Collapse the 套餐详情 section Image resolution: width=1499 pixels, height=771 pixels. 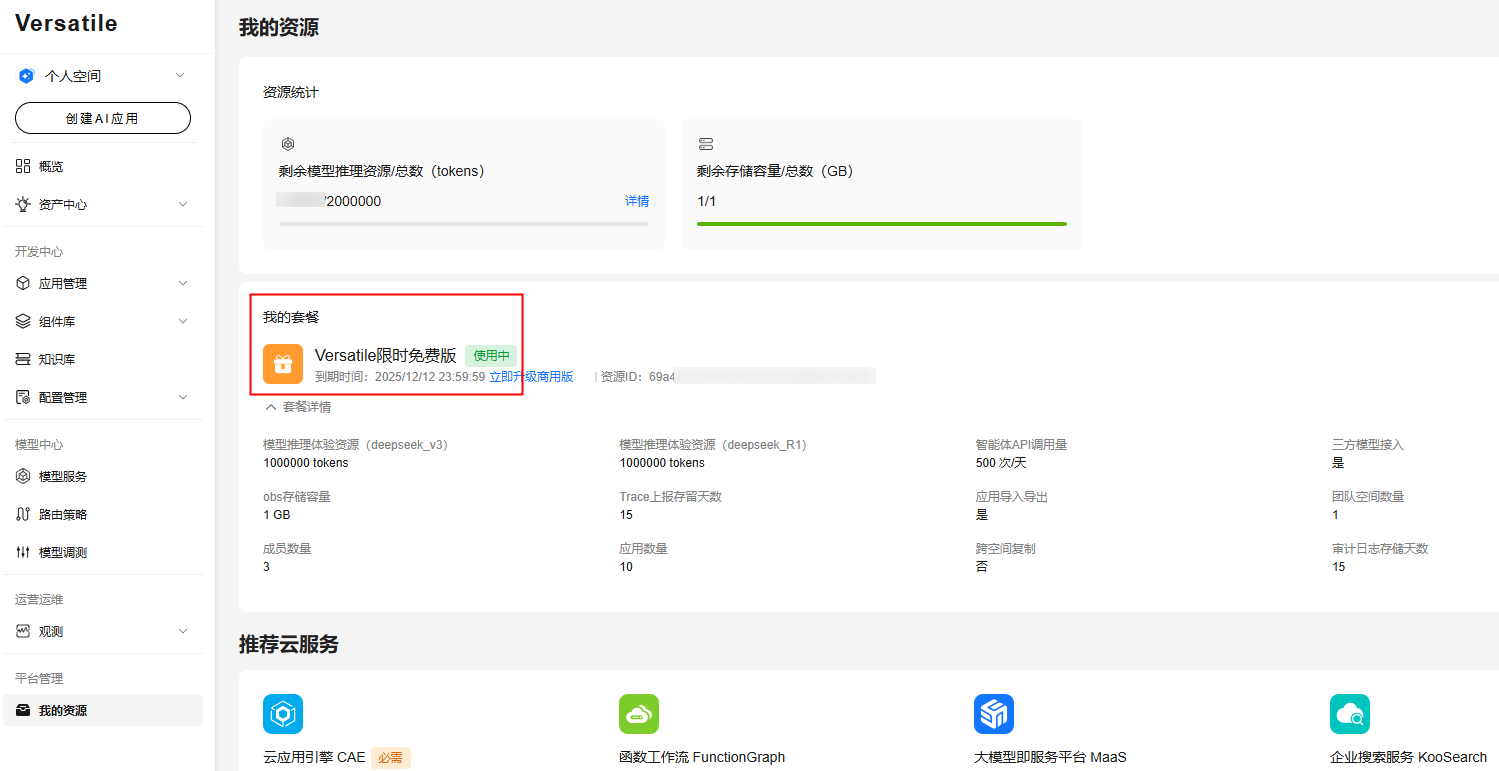point(298,407)
